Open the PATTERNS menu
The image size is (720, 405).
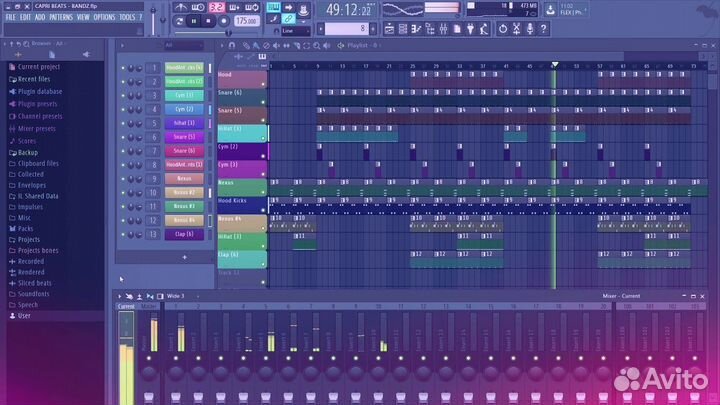[x=60, y=17]
